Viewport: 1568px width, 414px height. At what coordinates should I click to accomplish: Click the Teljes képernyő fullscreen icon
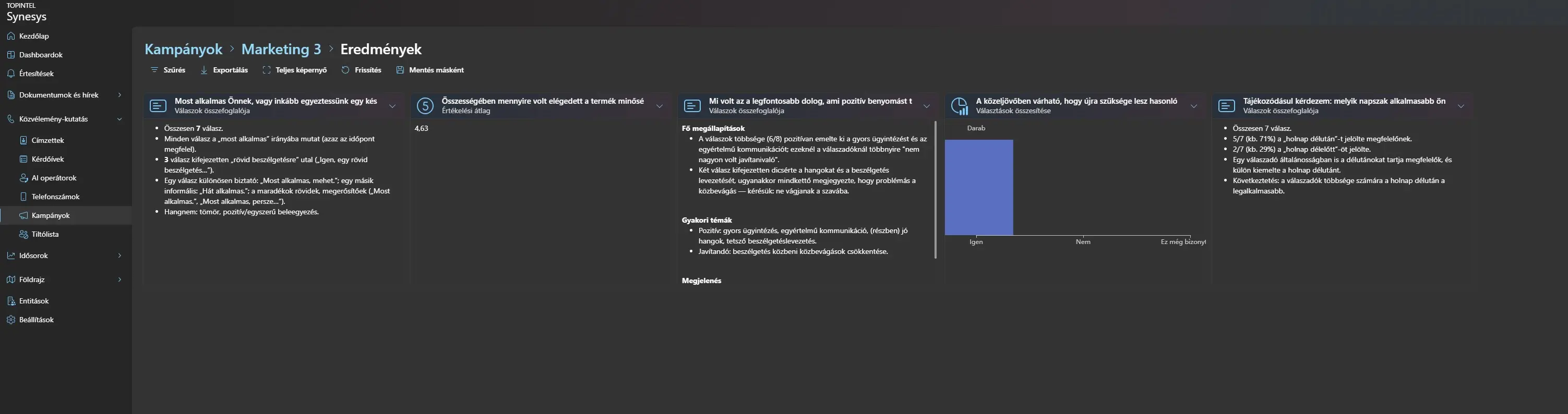tap(267, 70)
